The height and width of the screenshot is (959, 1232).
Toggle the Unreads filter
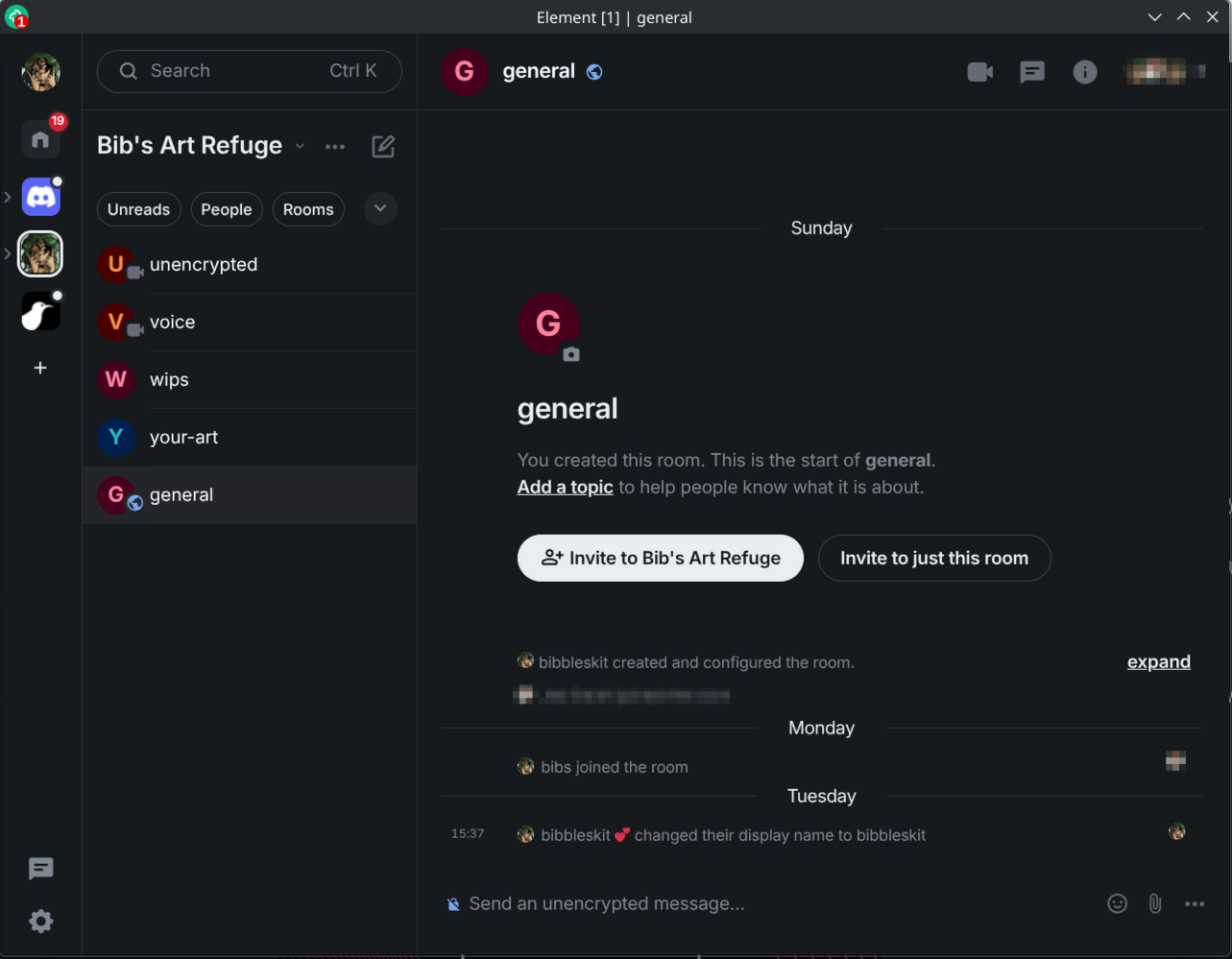coord(138,209)
